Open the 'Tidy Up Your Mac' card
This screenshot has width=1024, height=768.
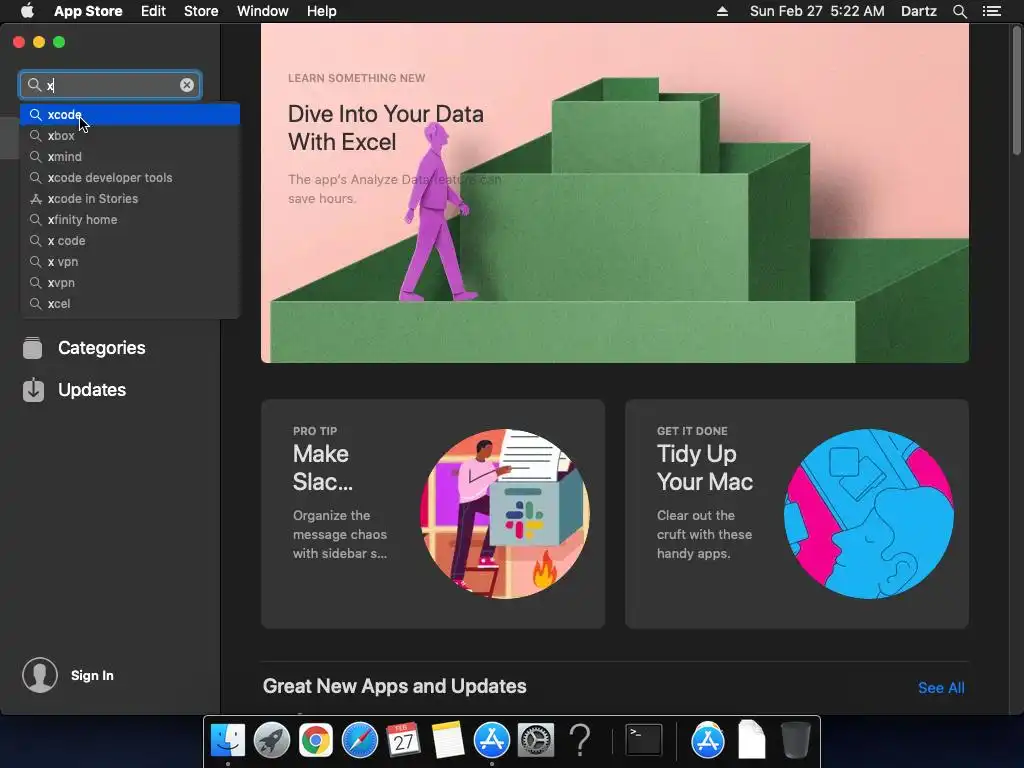click(797, 514)
